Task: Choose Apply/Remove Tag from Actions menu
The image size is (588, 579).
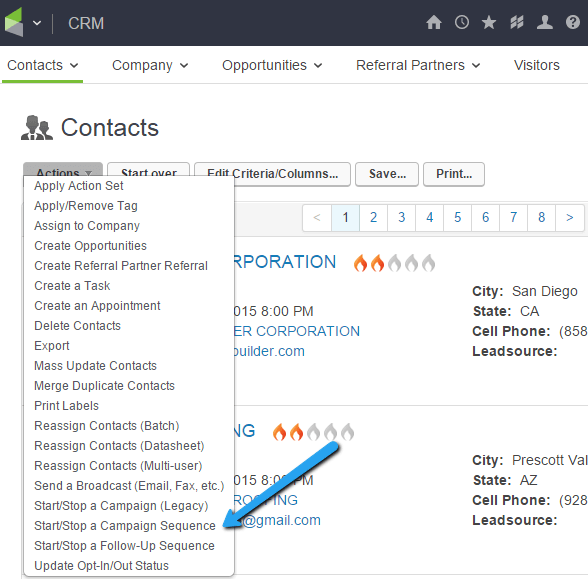Action: [86, 206]
